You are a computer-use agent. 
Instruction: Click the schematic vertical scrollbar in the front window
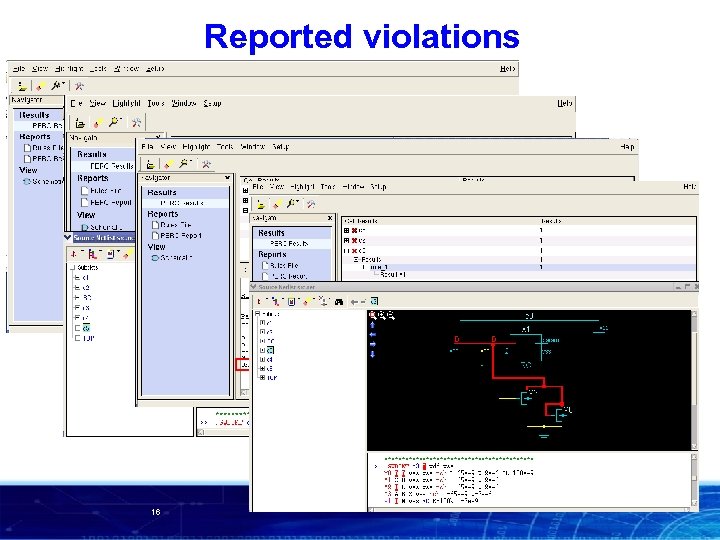[694, 380]
